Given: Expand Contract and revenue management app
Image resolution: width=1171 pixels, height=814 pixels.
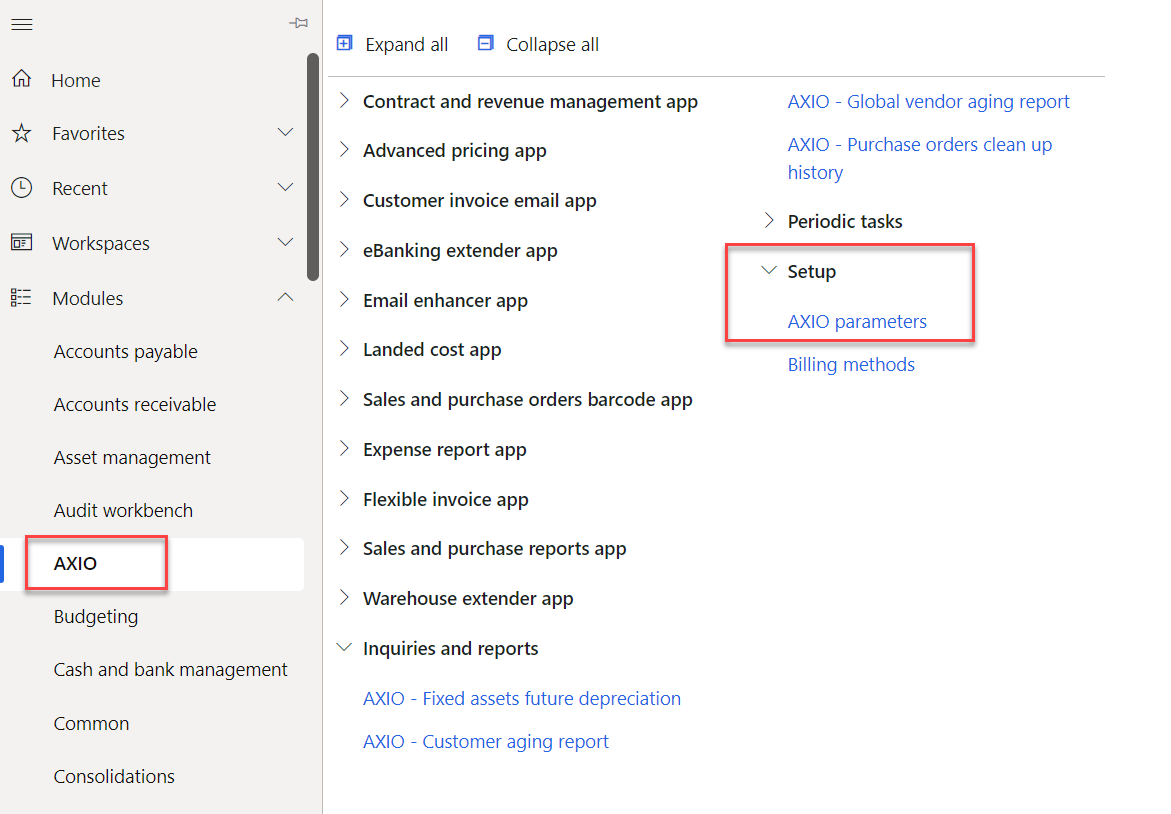Looking at the screenshot, I should pos(345,101).
